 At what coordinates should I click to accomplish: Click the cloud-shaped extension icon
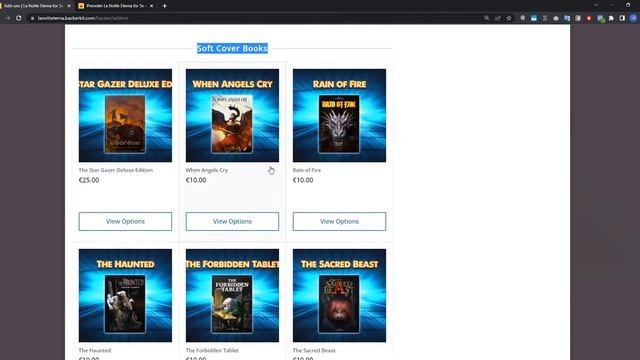(556, 18)
